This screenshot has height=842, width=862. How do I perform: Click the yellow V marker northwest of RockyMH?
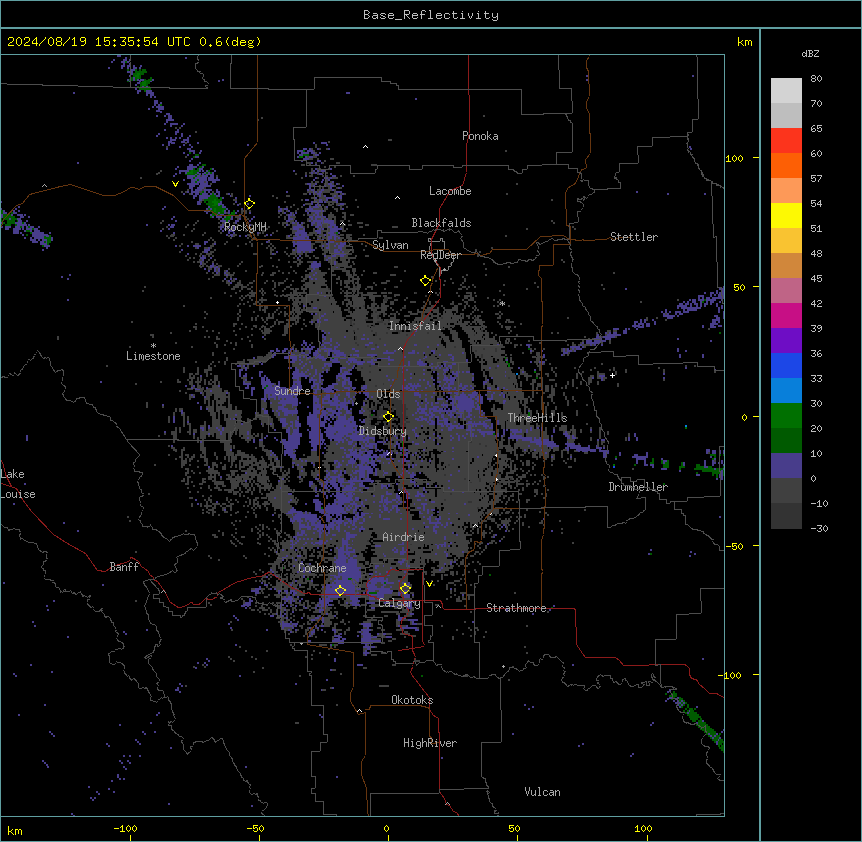coord(175,184)
